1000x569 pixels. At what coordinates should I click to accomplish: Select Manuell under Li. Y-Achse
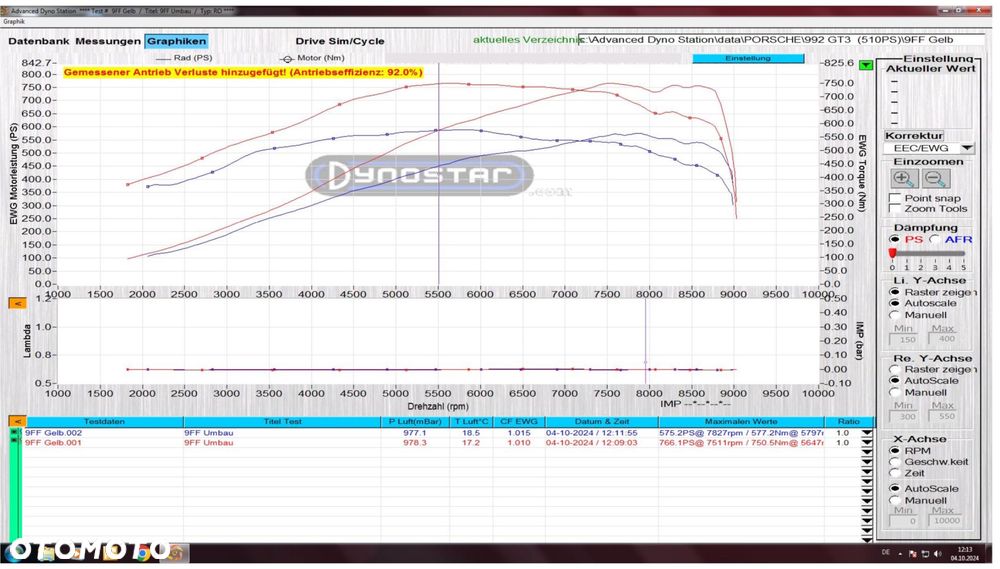pos(895,315)
